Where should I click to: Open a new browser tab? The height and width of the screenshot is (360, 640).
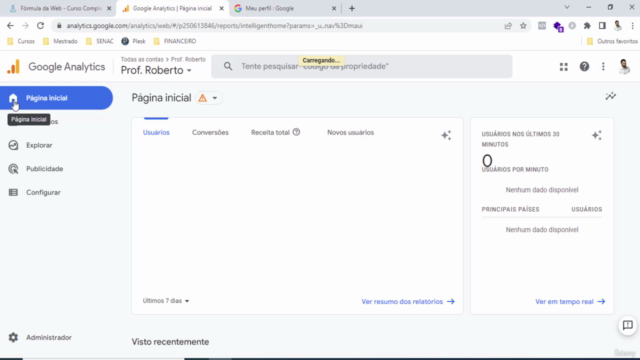coord(352,8)
